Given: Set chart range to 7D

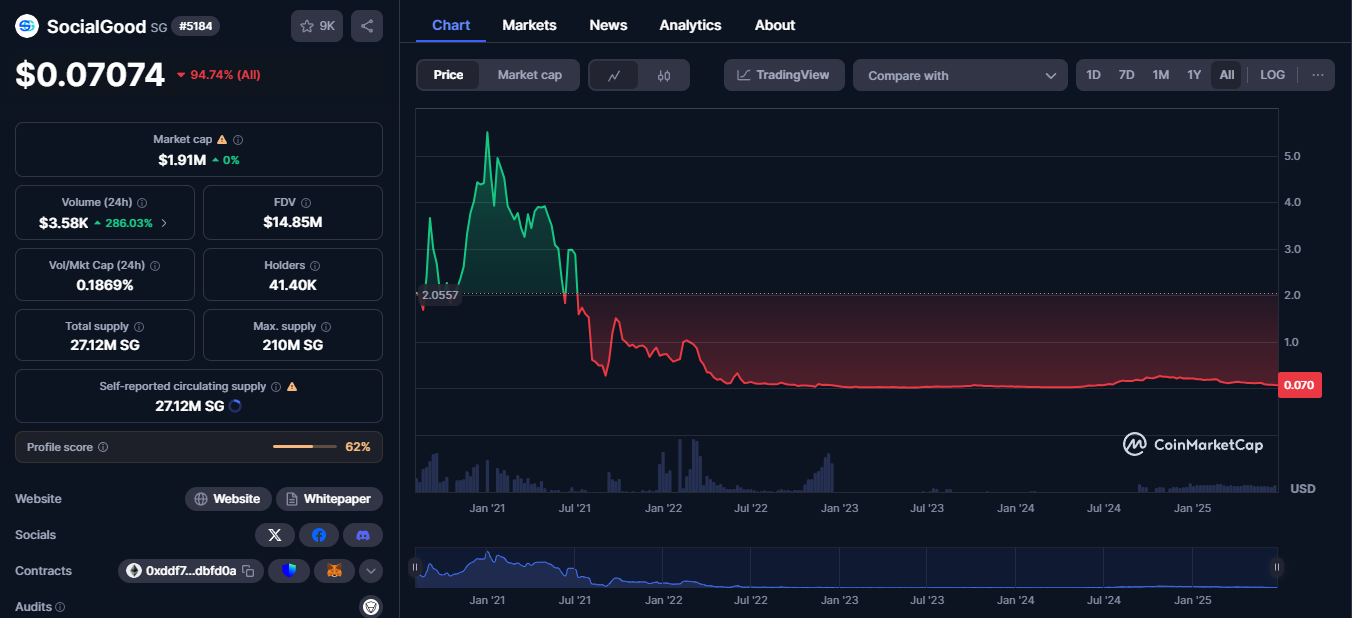Looking at the screenshot, I should pos(1126,75).
